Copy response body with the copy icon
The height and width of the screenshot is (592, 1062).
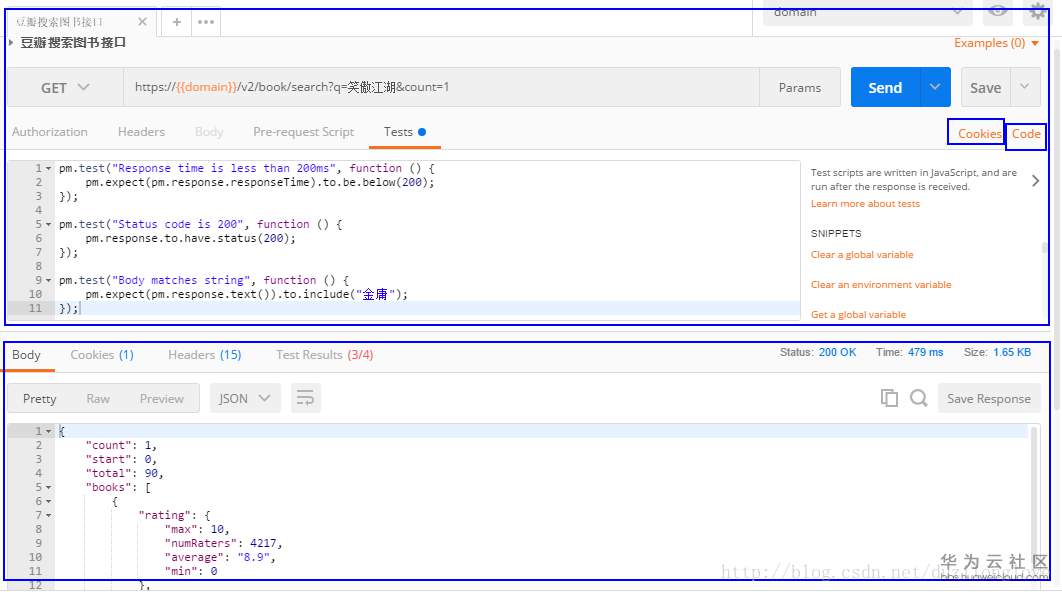click(889, 398)
